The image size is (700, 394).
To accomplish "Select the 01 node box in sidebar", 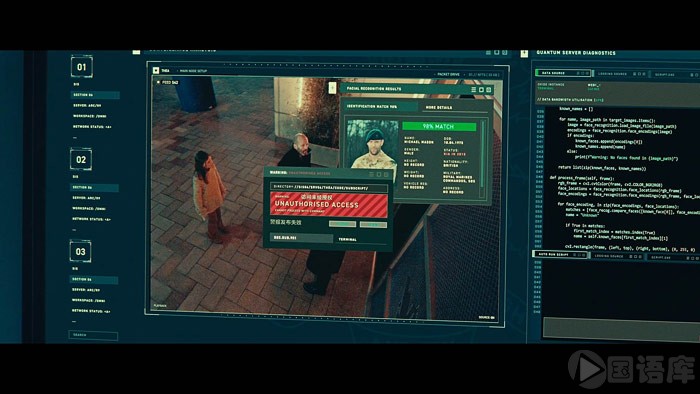I will click(81, 66).
